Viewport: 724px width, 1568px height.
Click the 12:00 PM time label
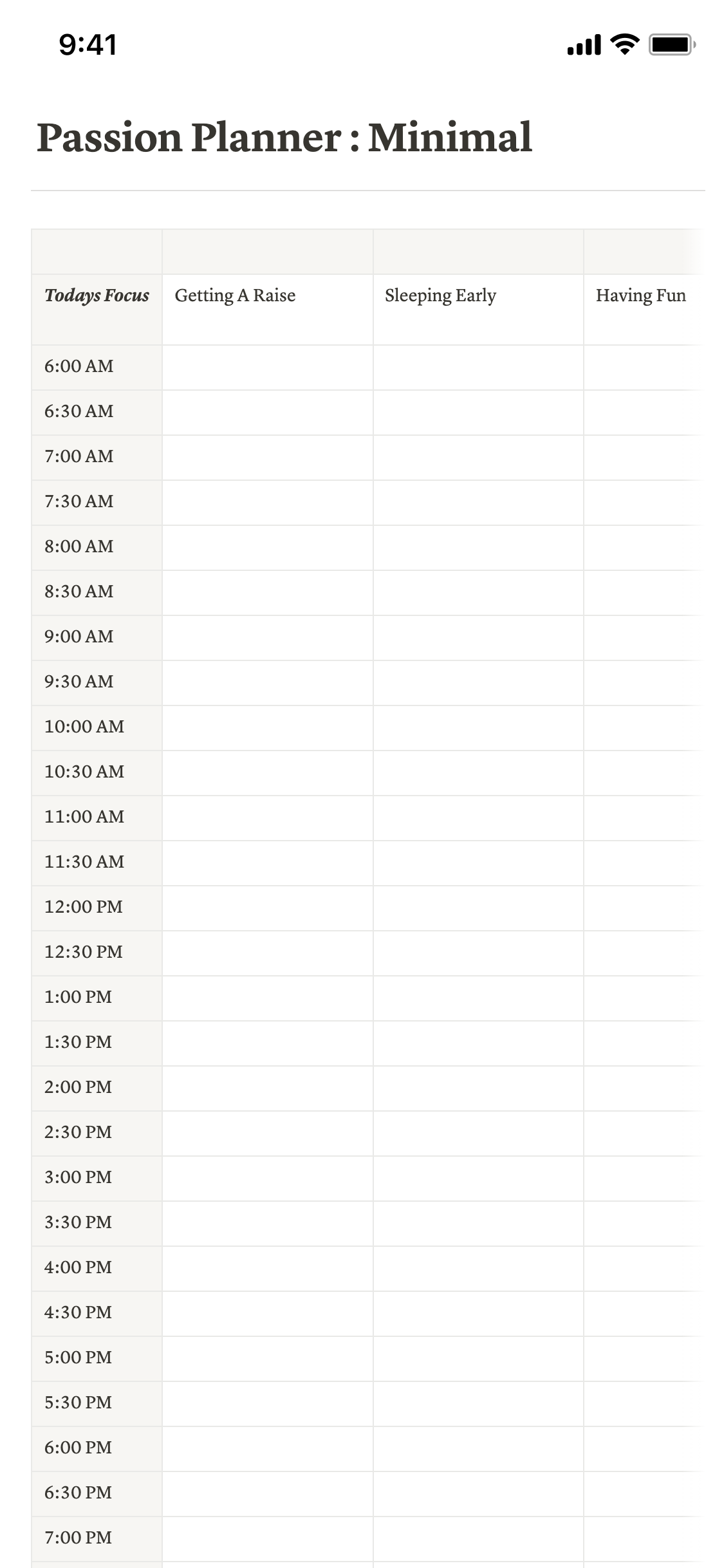tap(83, 907)
